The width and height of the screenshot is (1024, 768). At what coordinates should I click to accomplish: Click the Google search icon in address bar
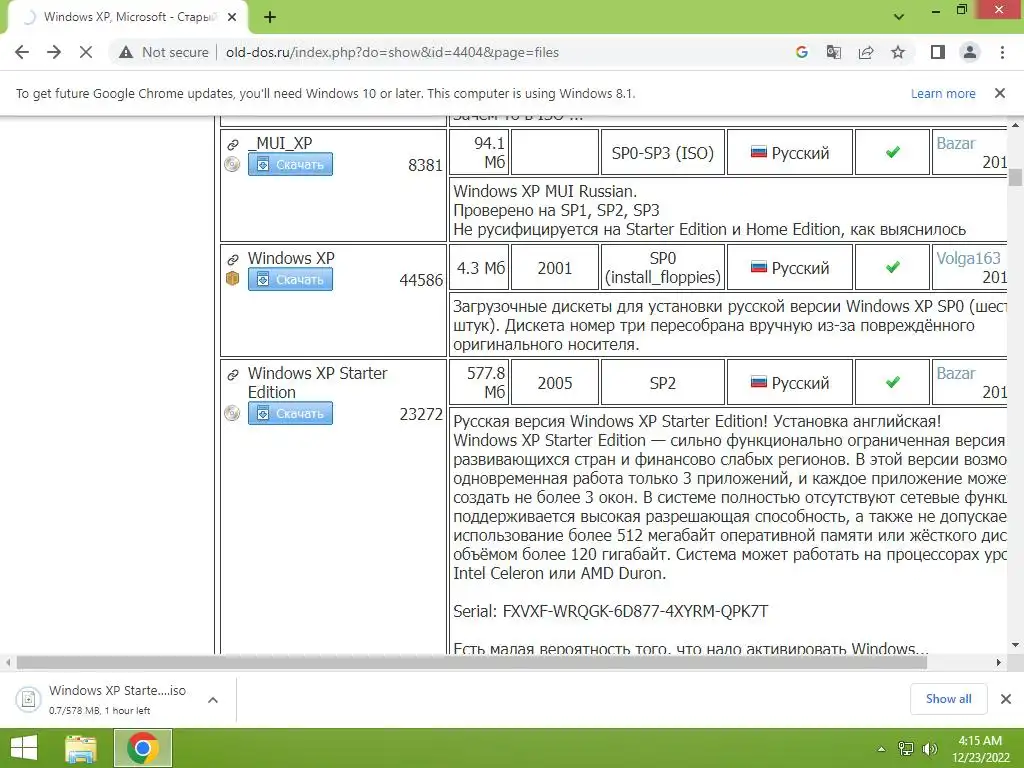point(802,52)
